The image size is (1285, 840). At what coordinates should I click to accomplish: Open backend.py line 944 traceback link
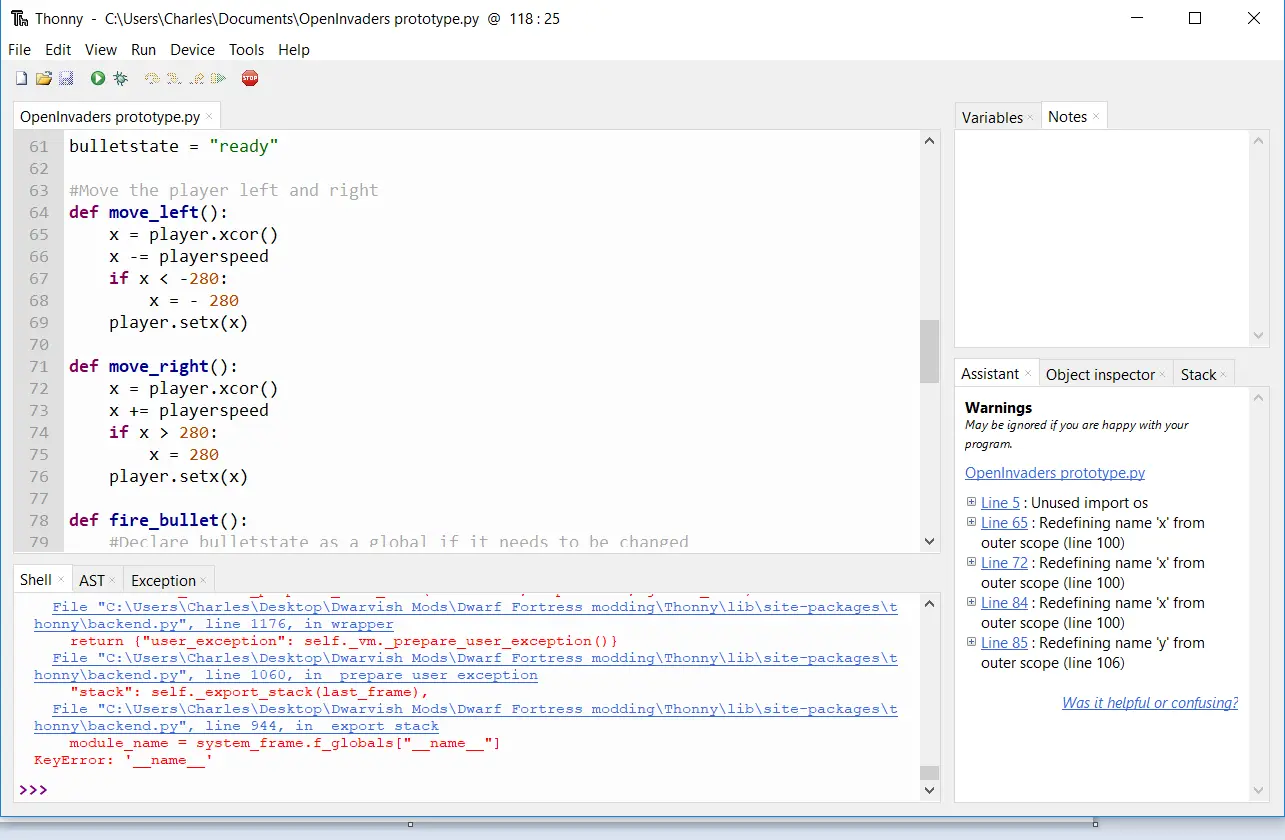tap(465, 718)
